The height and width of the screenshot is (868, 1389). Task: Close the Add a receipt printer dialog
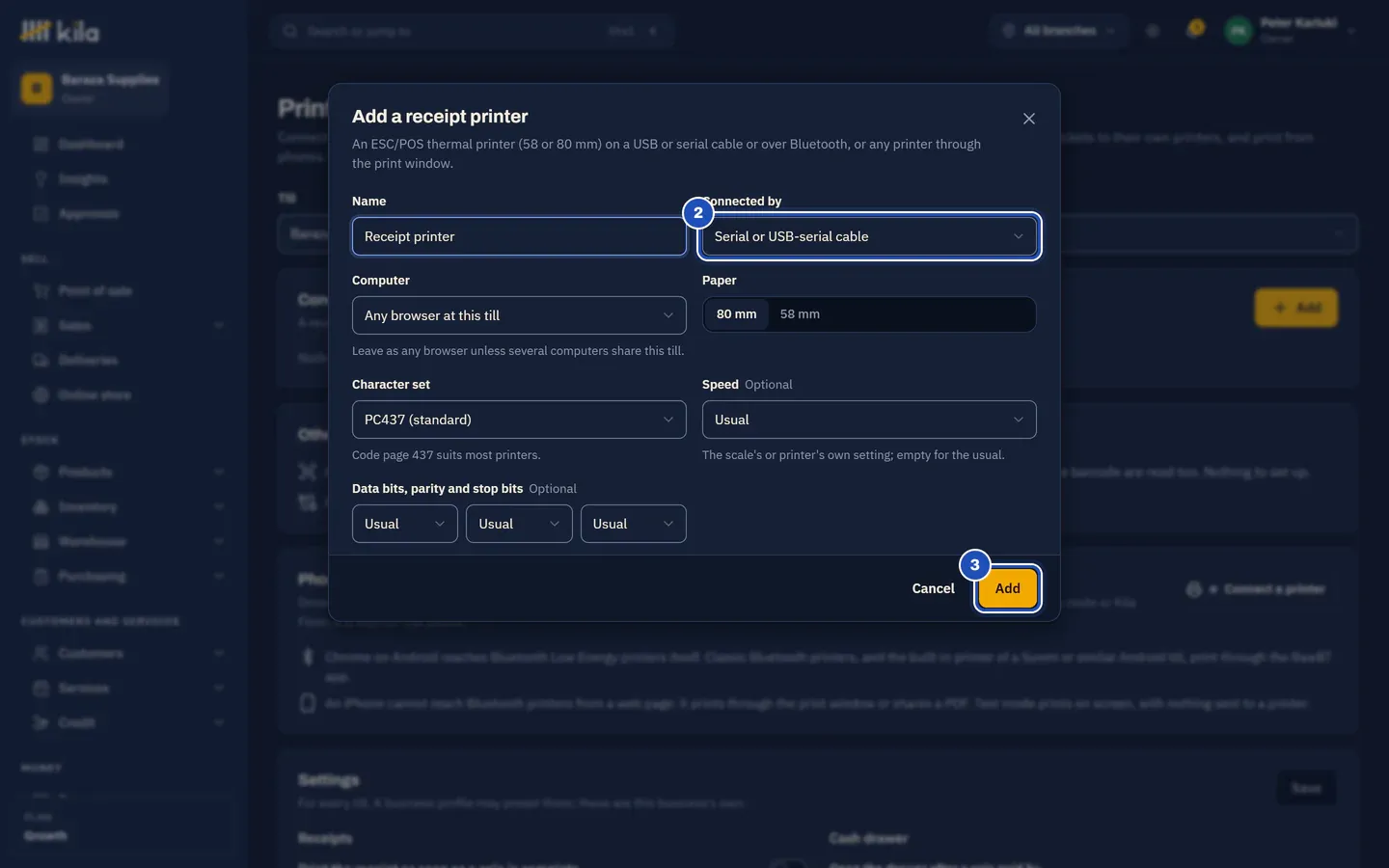coord(1029,119)
